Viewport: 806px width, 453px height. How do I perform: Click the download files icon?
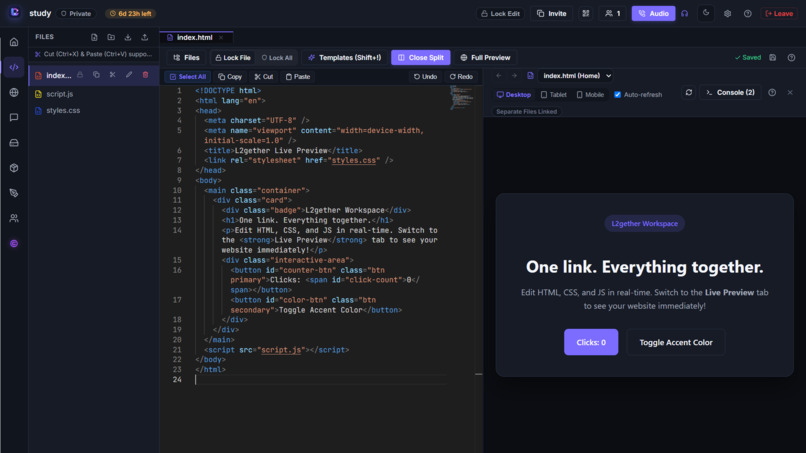point(128,37)
